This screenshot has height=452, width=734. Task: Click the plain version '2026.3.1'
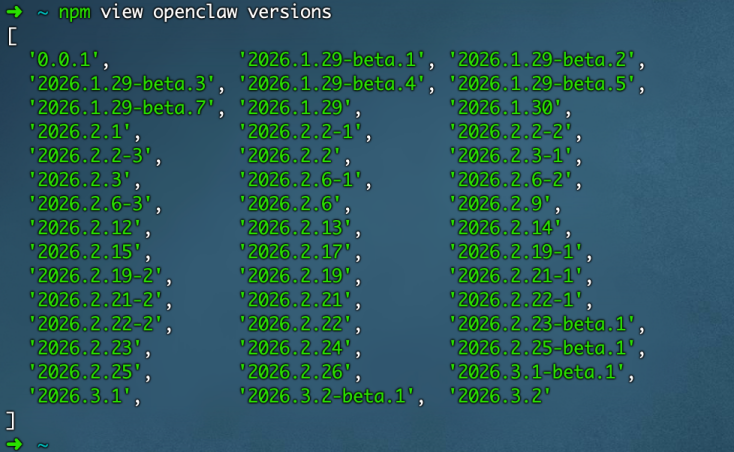(80, 396)
